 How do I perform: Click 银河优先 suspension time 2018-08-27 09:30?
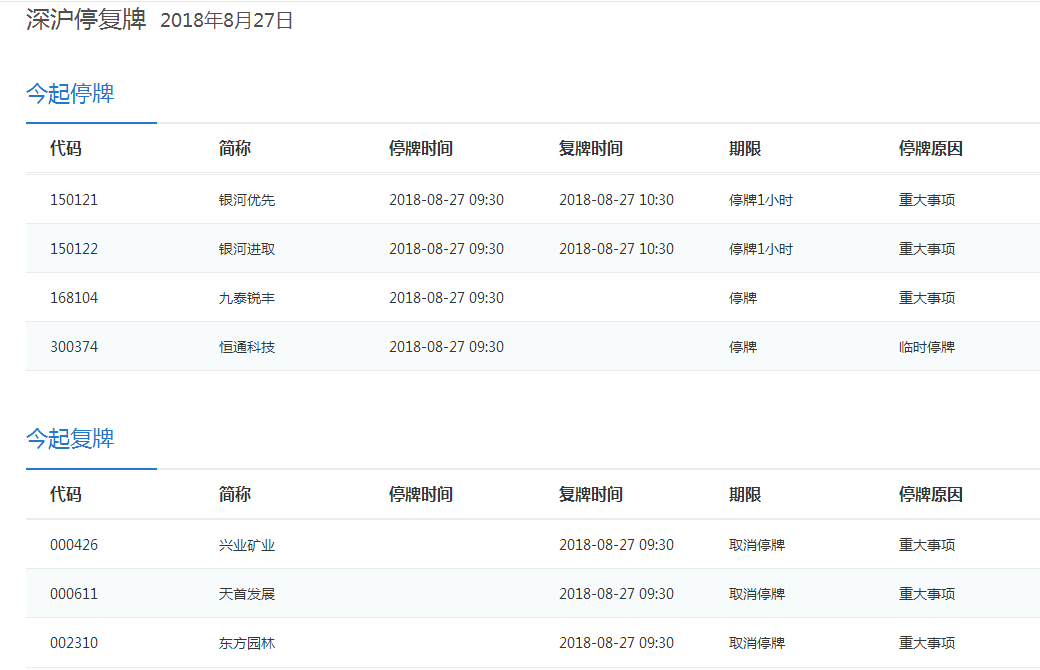click(x=446, y=200)
